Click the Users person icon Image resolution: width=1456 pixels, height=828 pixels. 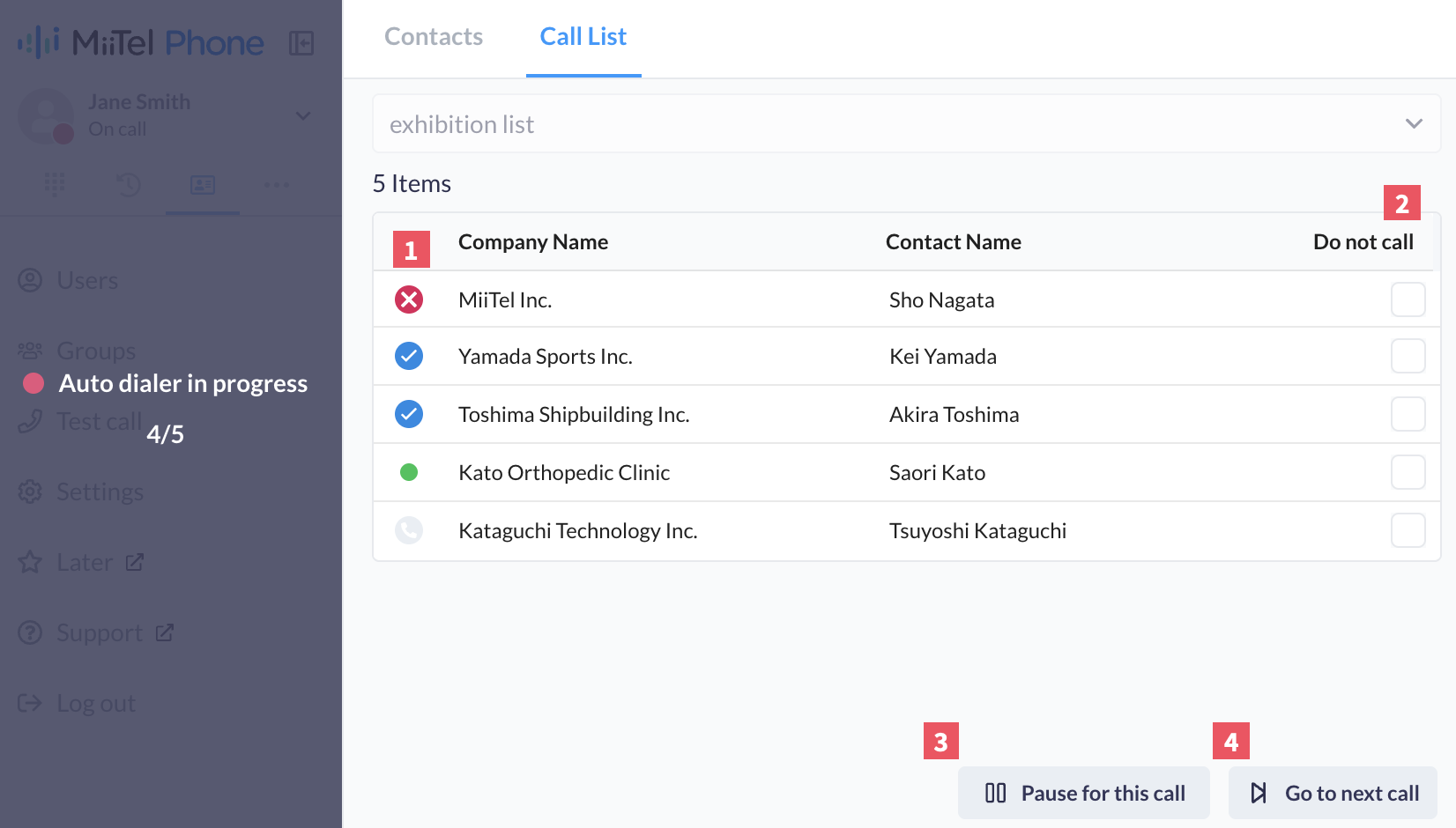30,280
